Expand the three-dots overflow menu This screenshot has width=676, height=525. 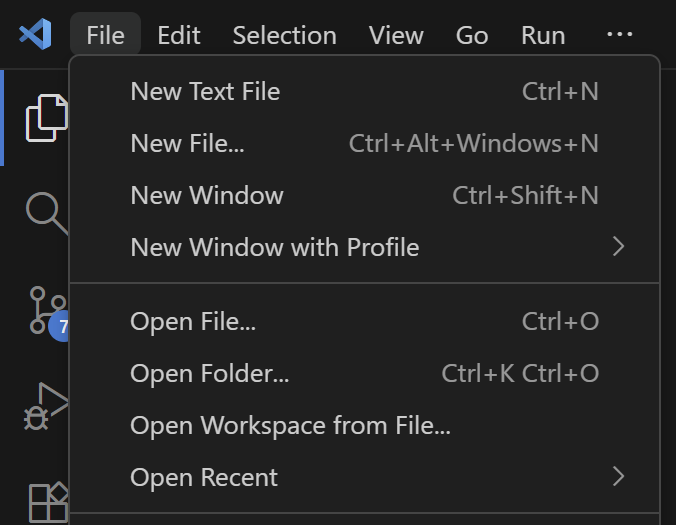[620, 35]
